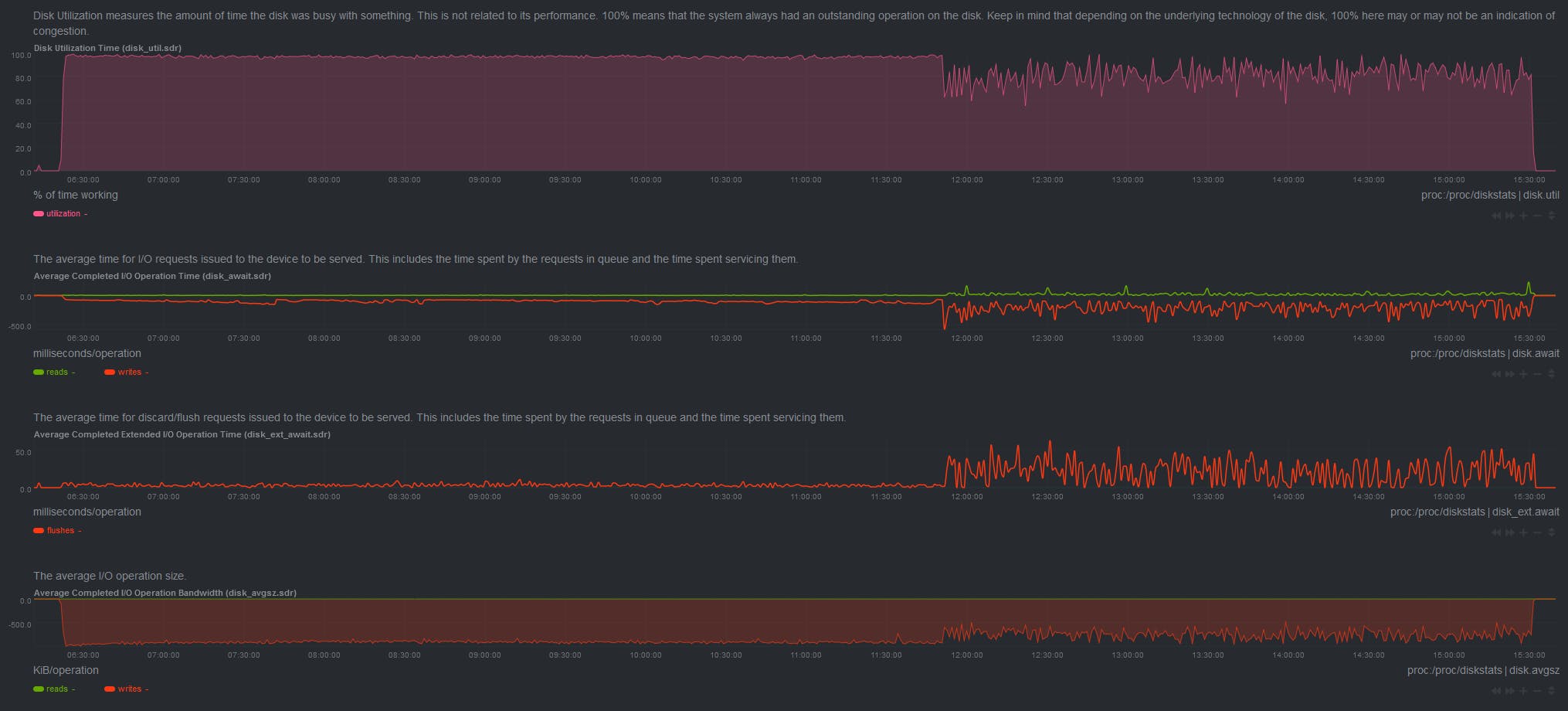Pan left on the disk_ext.await chart

point(1495,532)
